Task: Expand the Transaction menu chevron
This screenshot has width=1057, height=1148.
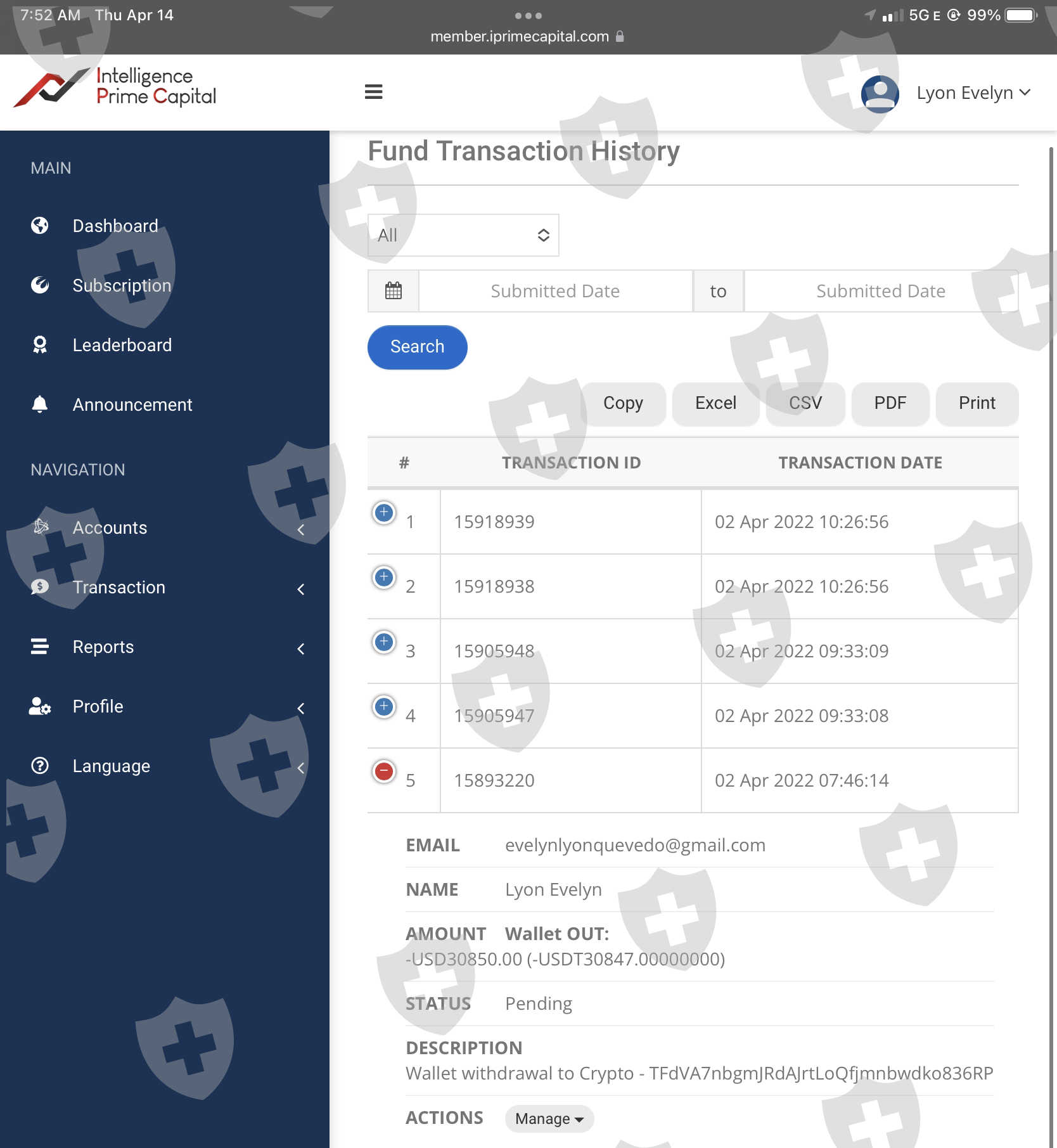Action: tap(301, 590)
